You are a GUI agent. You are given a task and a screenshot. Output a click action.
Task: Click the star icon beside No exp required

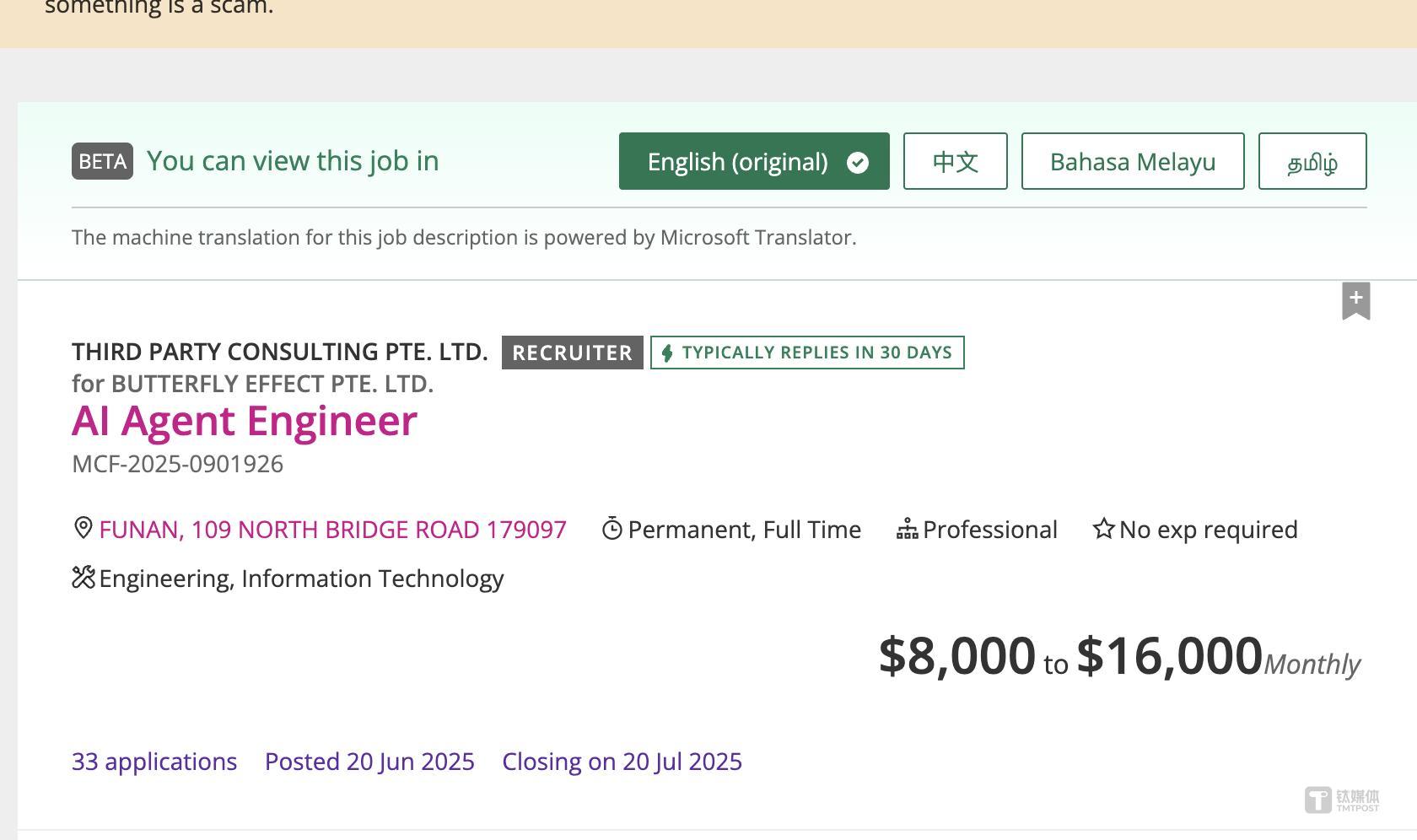1103,529
